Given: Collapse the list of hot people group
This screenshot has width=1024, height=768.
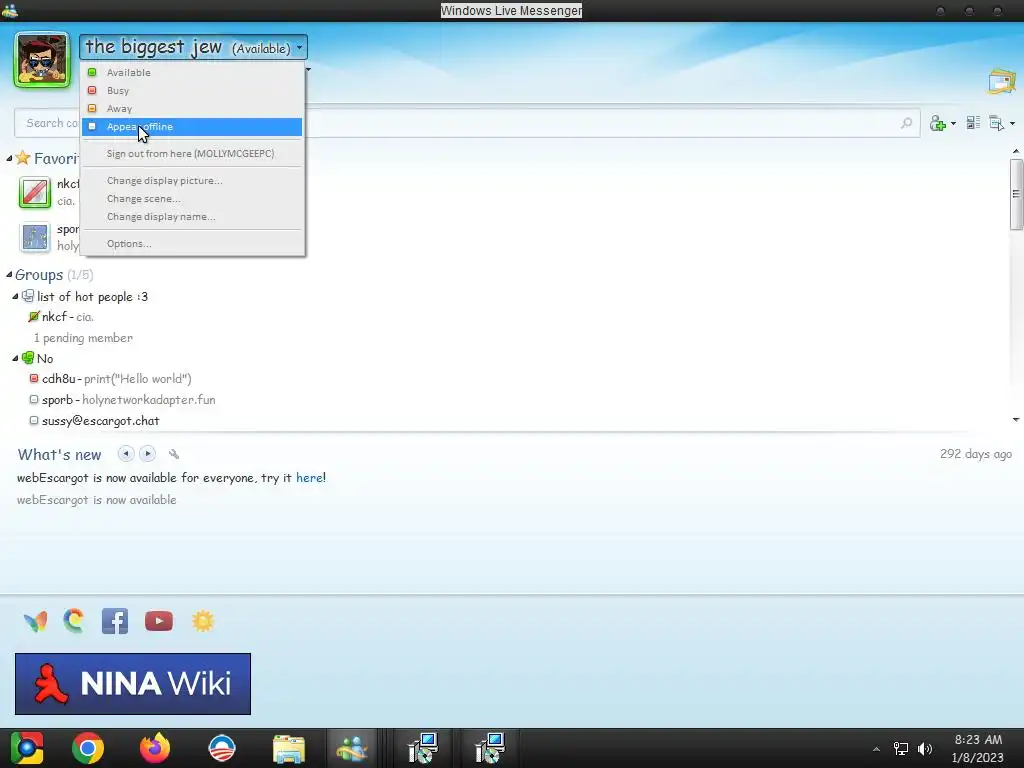Looking at the screenshot, I should (16, 296).
